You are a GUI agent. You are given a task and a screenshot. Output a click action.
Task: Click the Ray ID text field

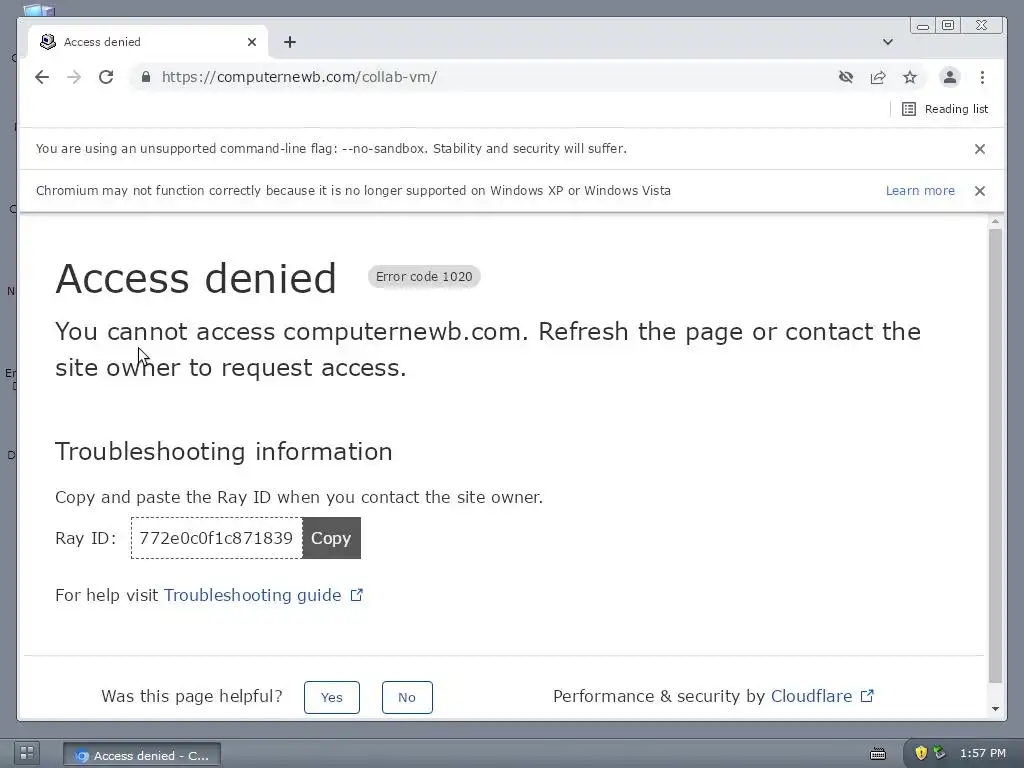[216, 538]
